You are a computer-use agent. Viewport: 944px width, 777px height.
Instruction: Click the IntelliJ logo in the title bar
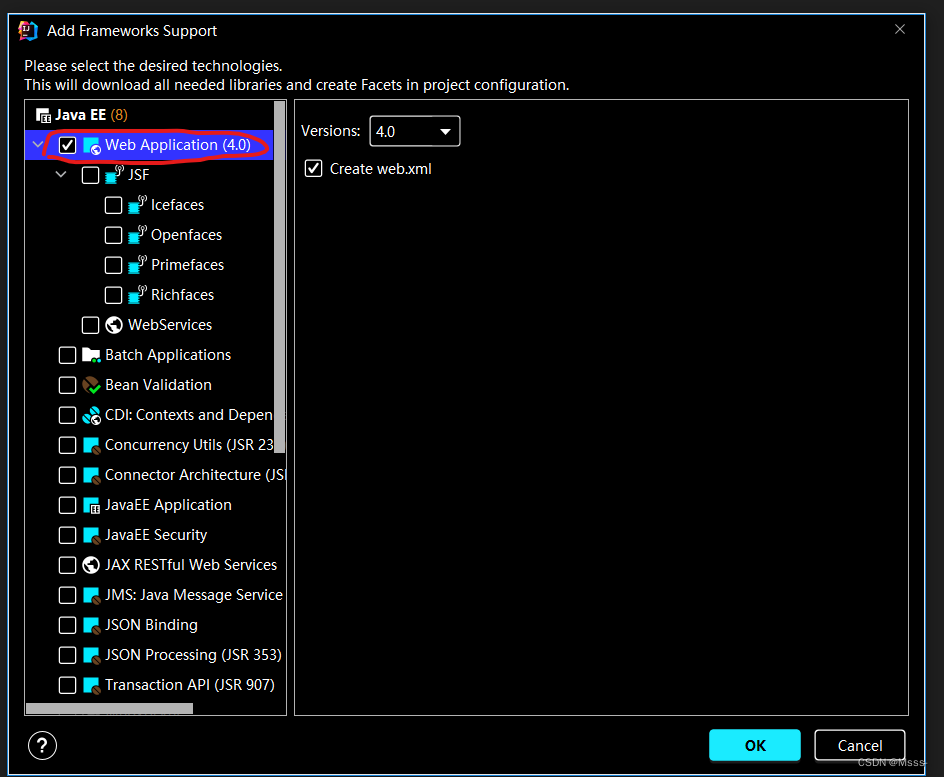(28, 31)
